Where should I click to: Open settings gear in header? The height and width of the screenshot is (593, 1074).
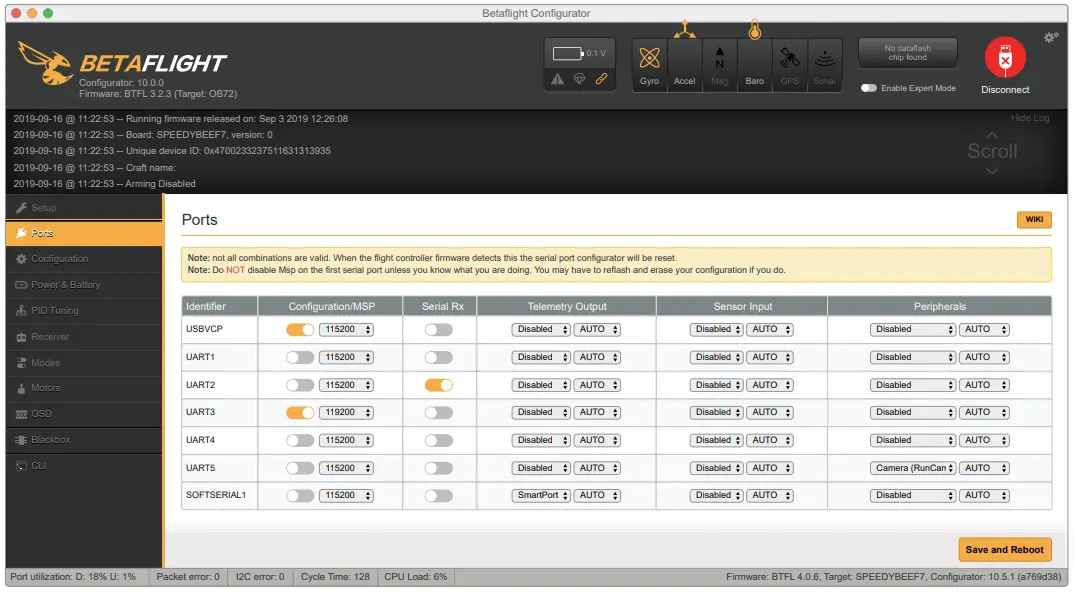1050,38
